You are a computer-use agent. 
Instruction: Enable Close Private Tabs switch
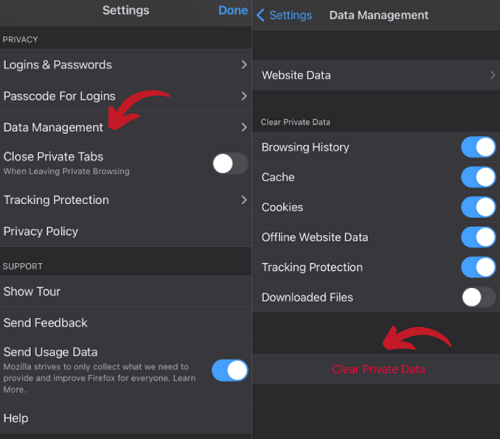(230, 163)
